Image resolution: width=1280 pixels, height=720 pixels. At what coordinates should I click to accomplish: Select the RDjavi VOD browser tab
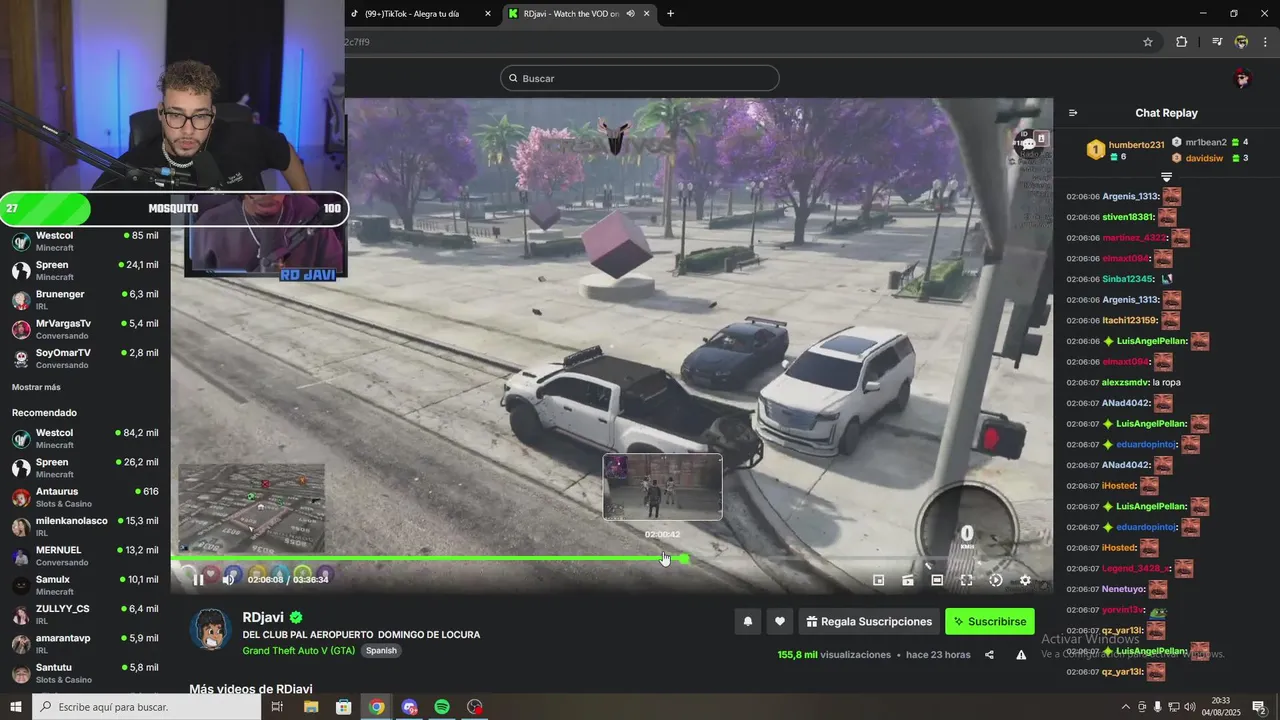click(570, 13)
